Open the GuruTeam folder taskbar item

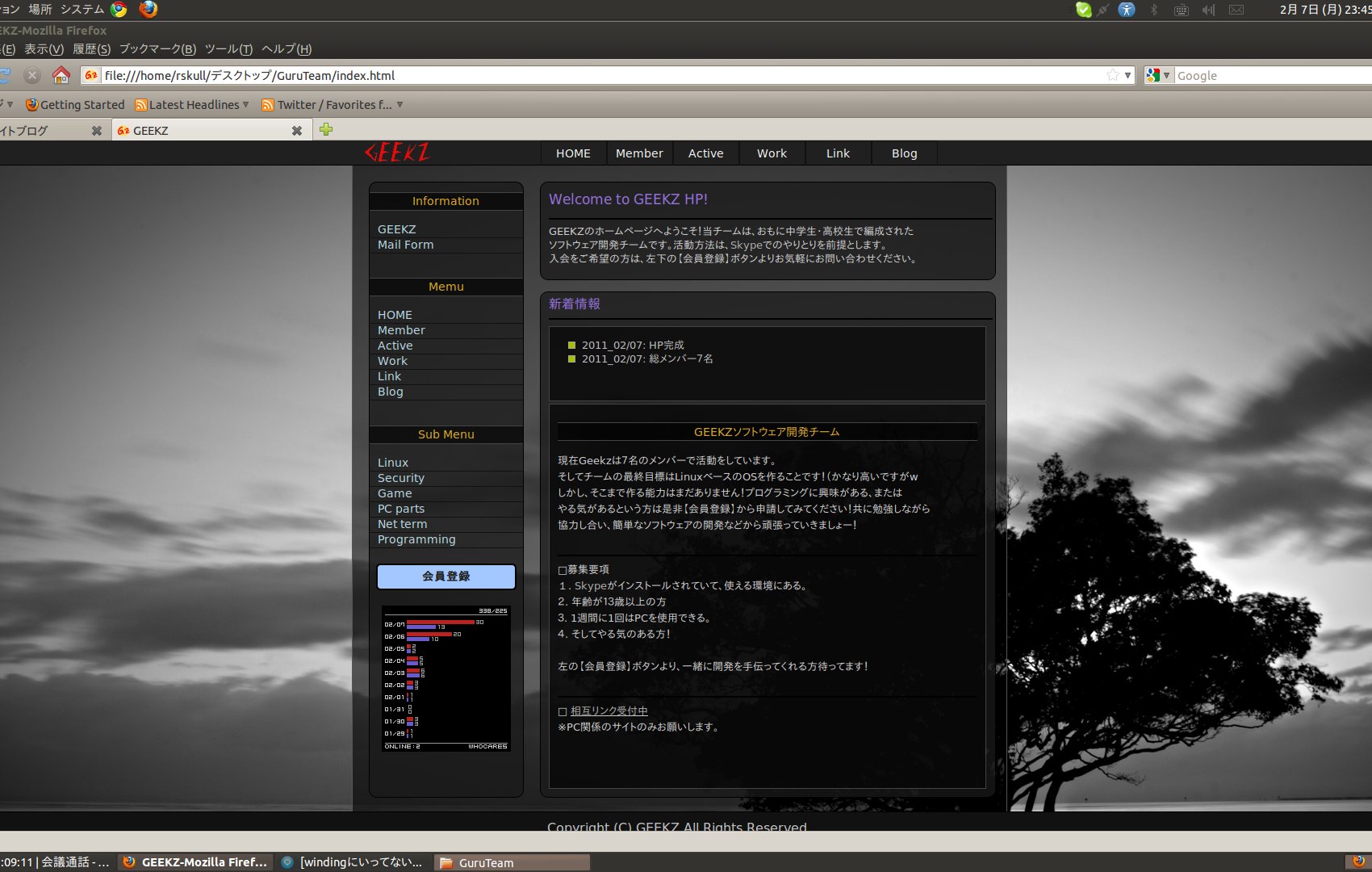pyautogui.click(x=512, y=862)
